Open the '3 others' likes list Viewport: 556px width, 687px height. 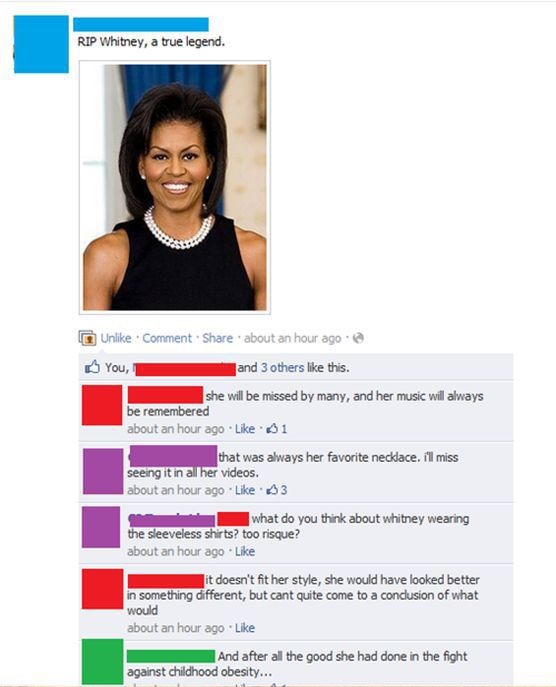(x=282, y=368)
